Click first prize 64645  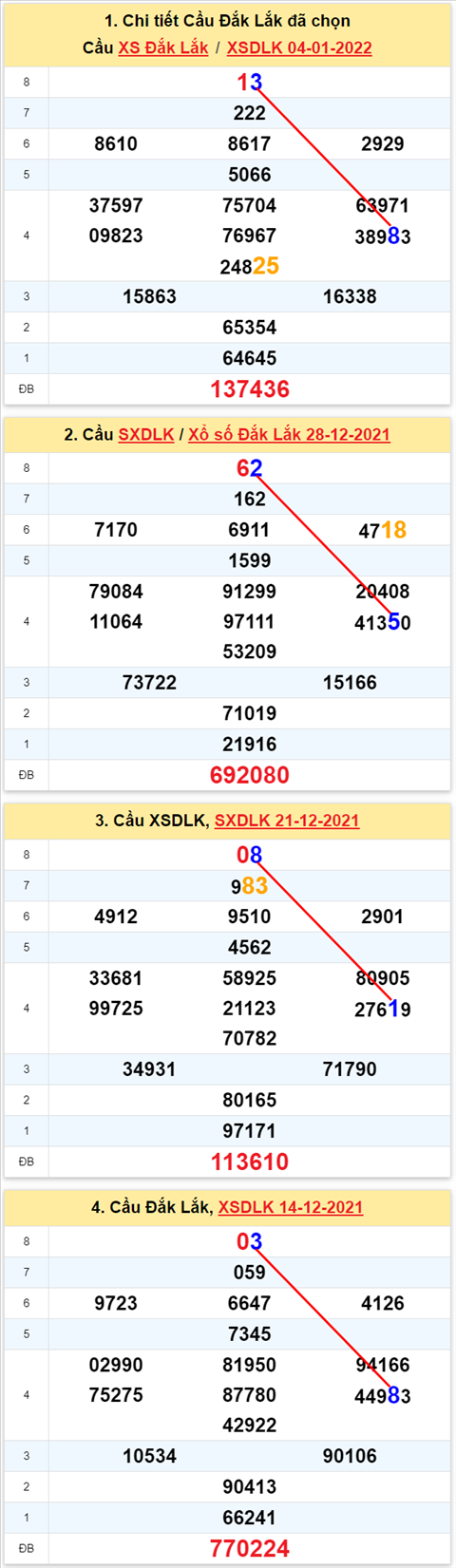pos(250,358)
